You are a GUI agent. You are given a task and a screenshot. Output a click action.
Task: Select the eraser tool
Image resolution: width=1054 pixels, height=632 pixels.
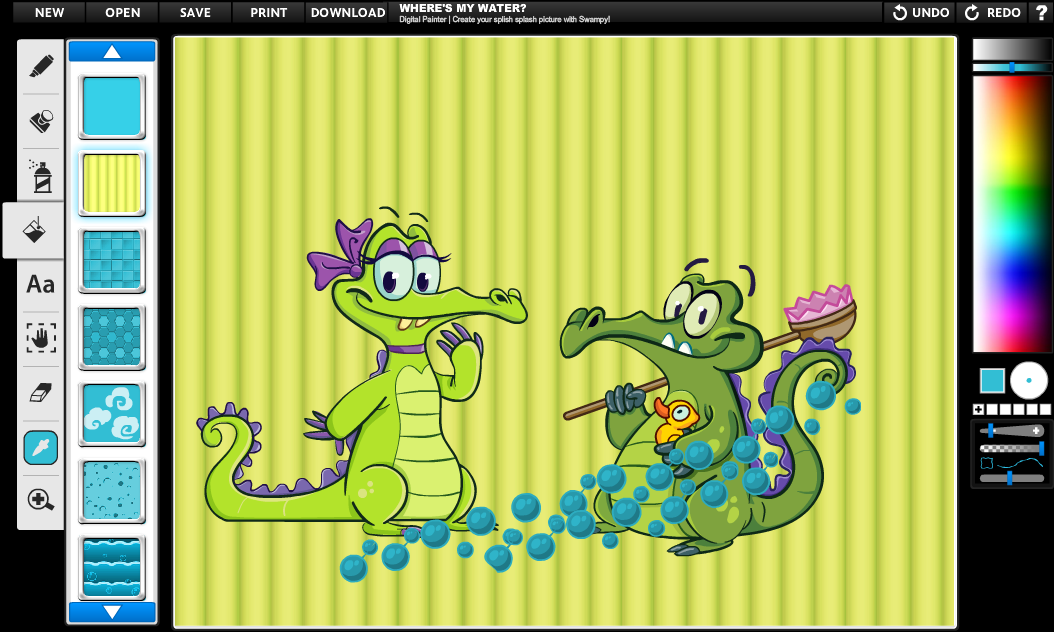pos(41,393)
